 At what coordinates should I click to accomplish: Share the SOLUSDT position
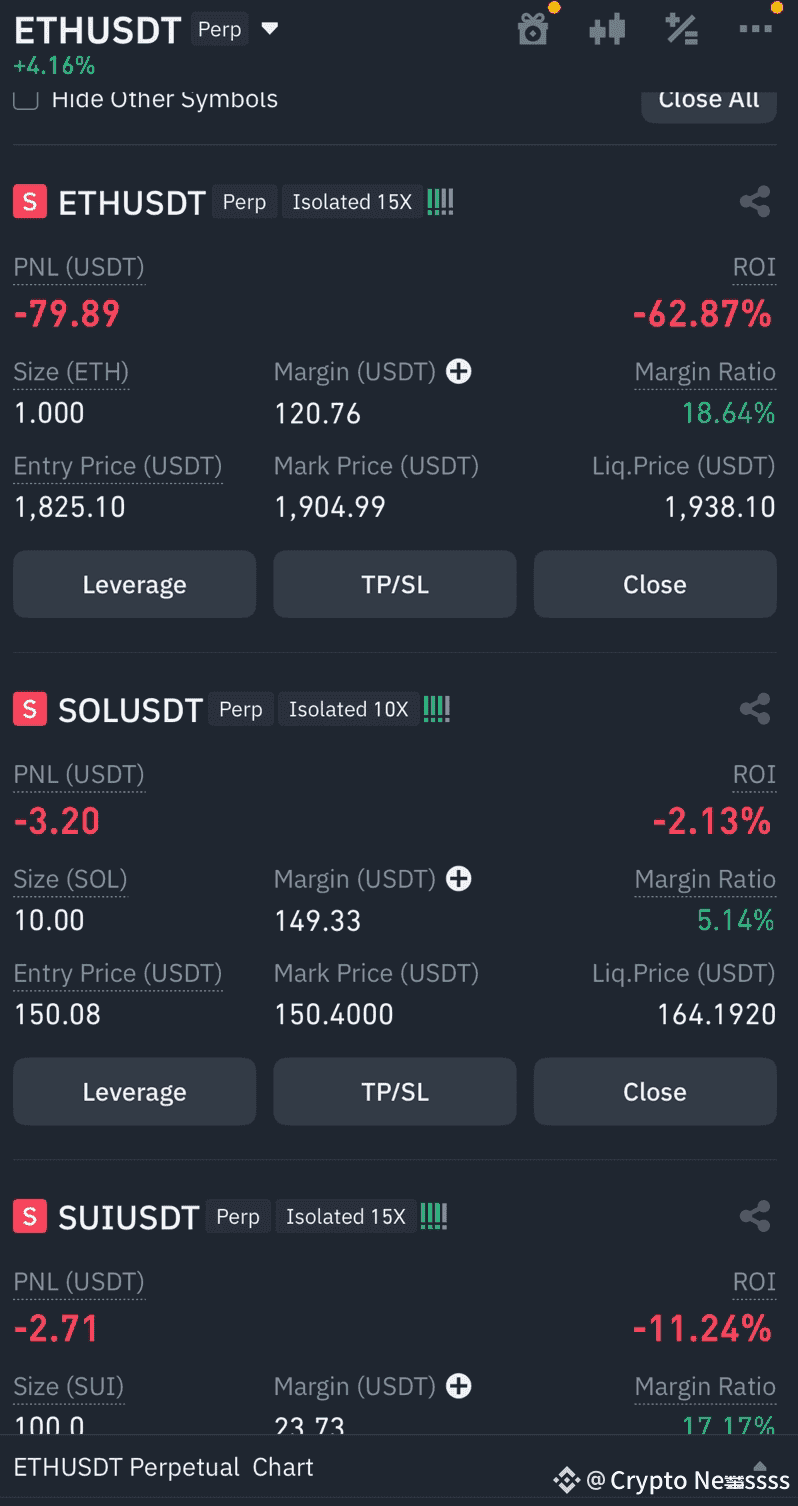coord(755,709)
